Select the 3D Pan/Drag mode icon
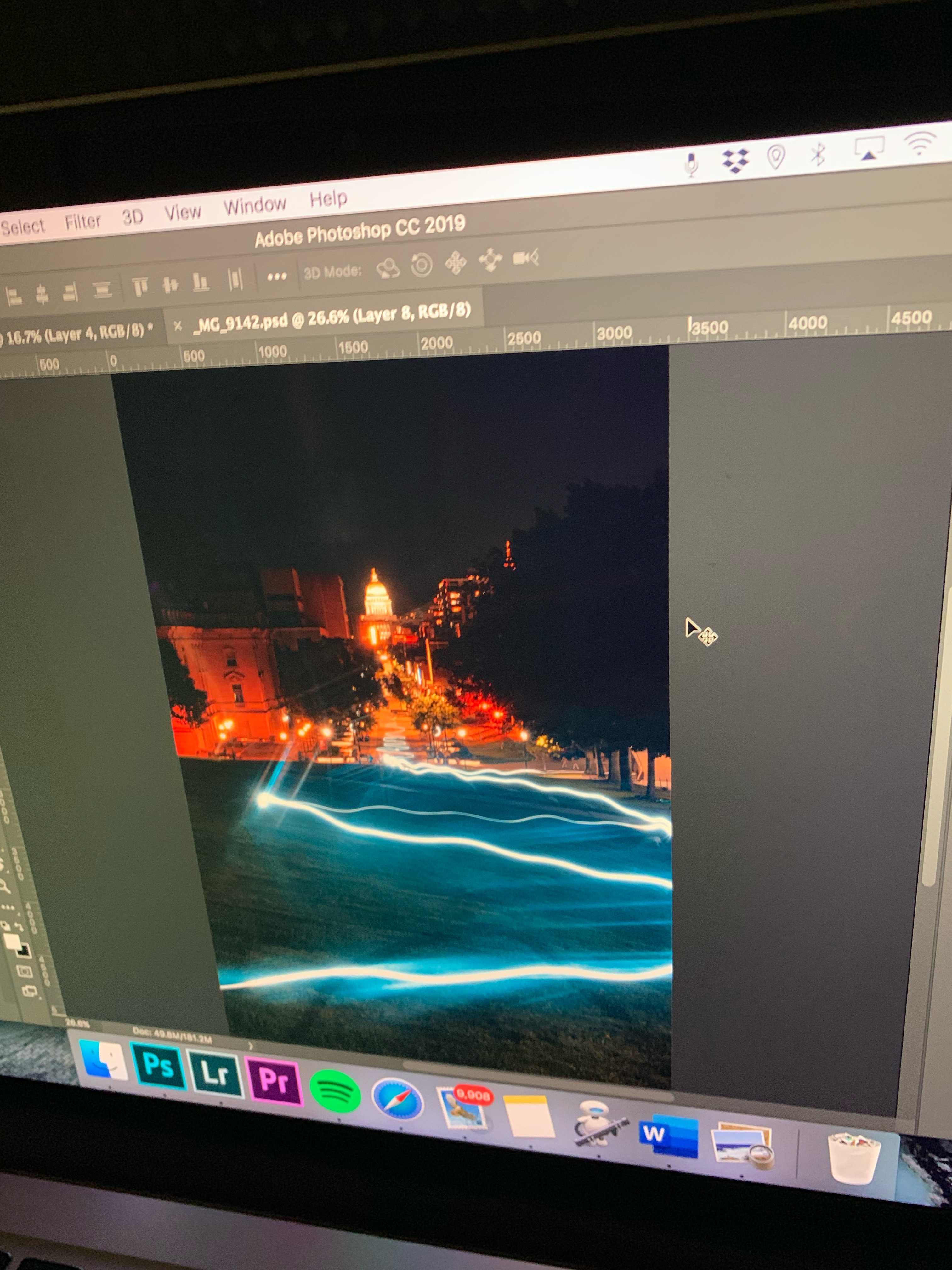The width and height of the screenshot is (952, 1270). point(456,263)
